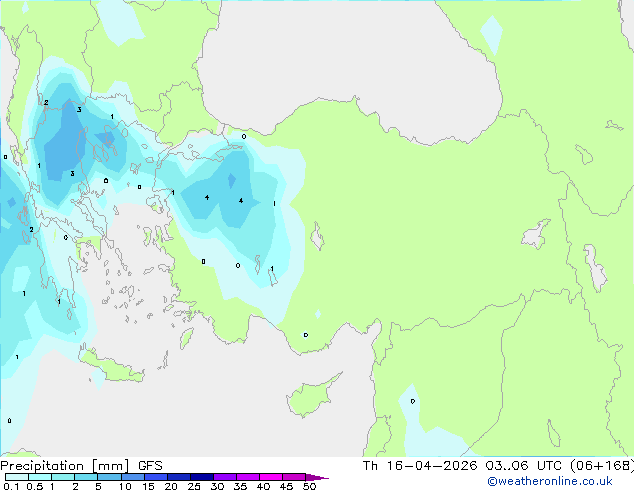Click the 0.1–0.5 mm legend color swatch
The width and height of the screenshot is (634, 490).
click(17, 477)
